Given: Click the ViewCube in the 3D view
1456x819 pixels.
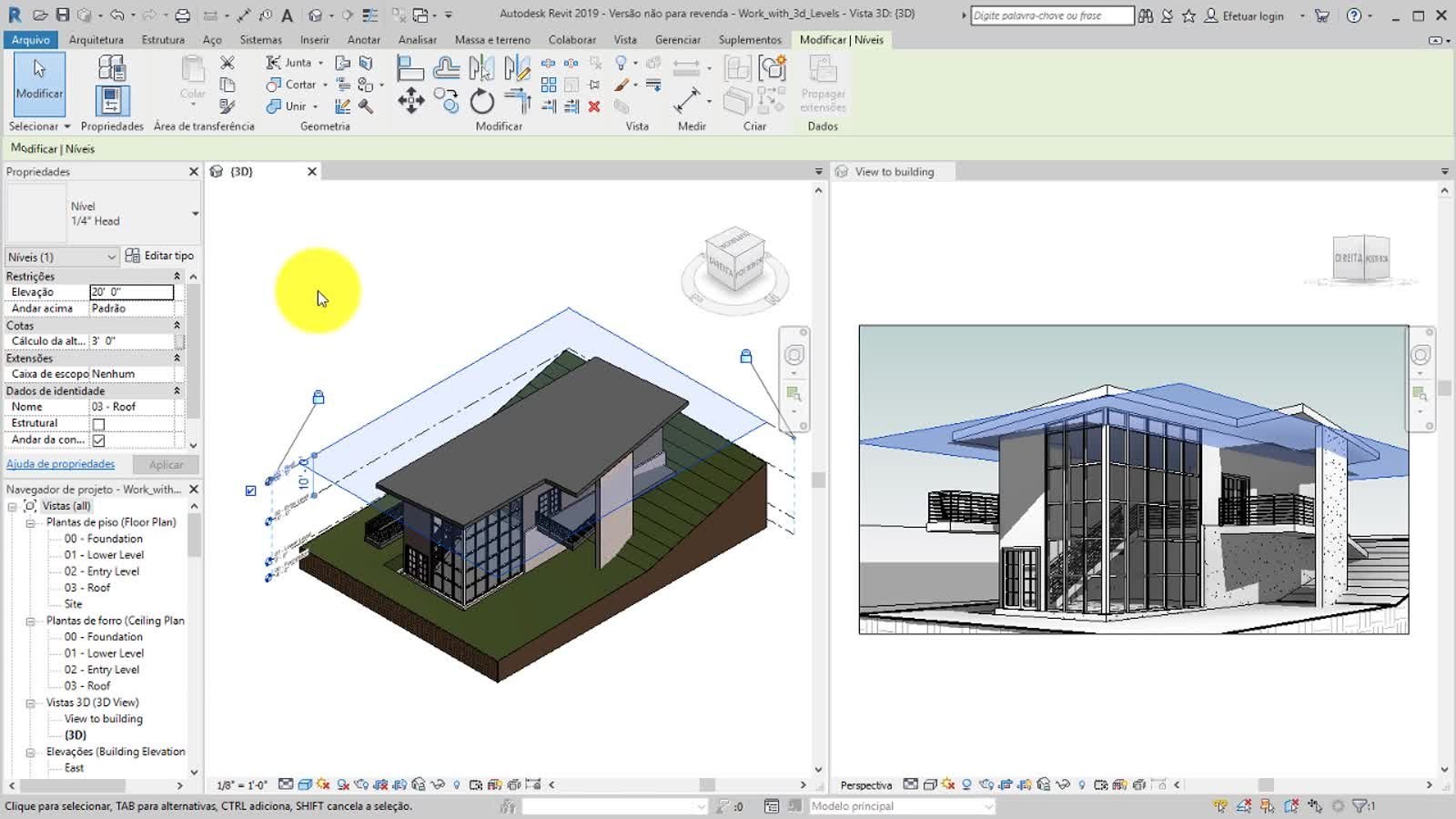Looking at the screenshot, I should [x=734, y=259].
